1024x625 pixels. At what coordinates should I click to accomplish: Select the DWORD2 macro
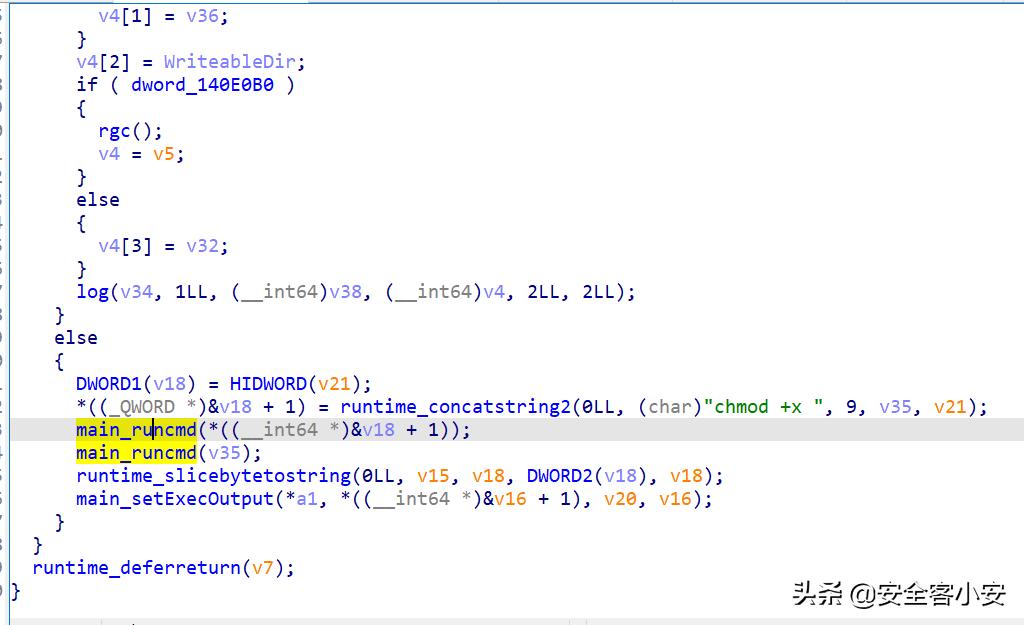point(560,476)
